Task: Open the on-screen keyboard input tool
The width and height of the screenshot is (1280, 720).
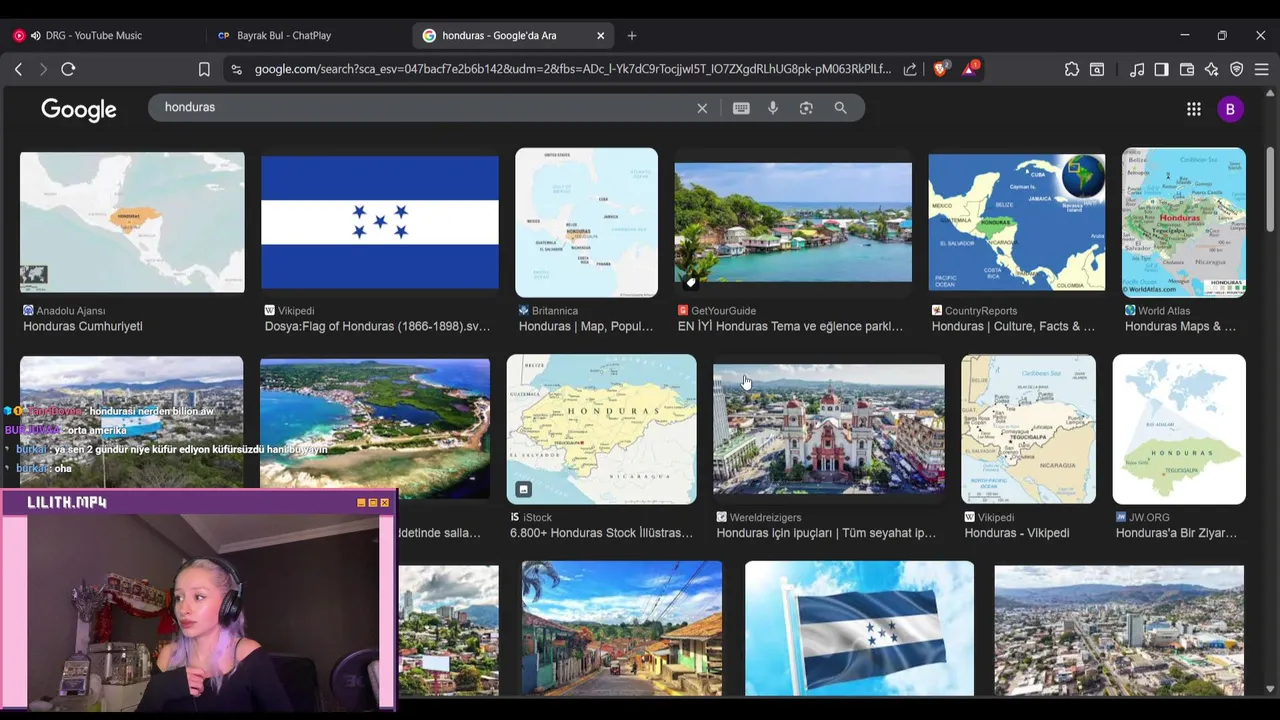Action: click(x=741, y=108)
